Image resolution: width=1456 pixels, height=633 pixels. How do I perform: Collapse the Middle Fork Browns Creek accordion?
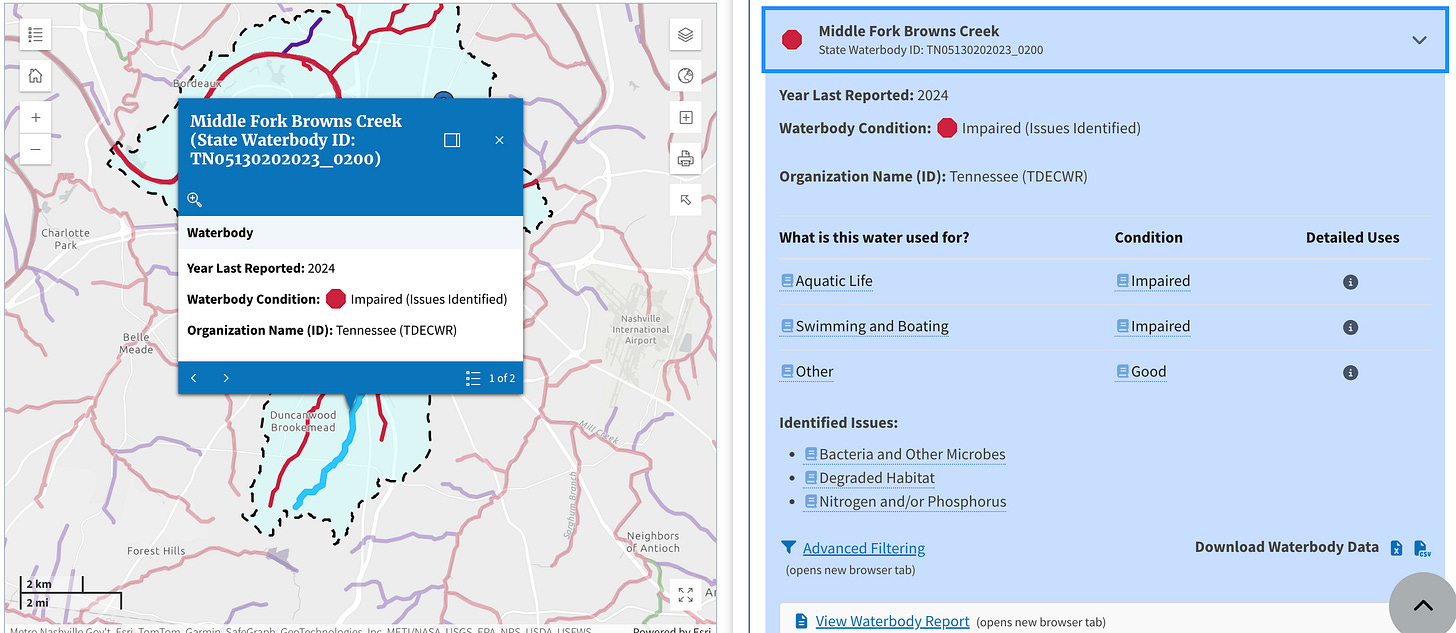point(1419,40)
